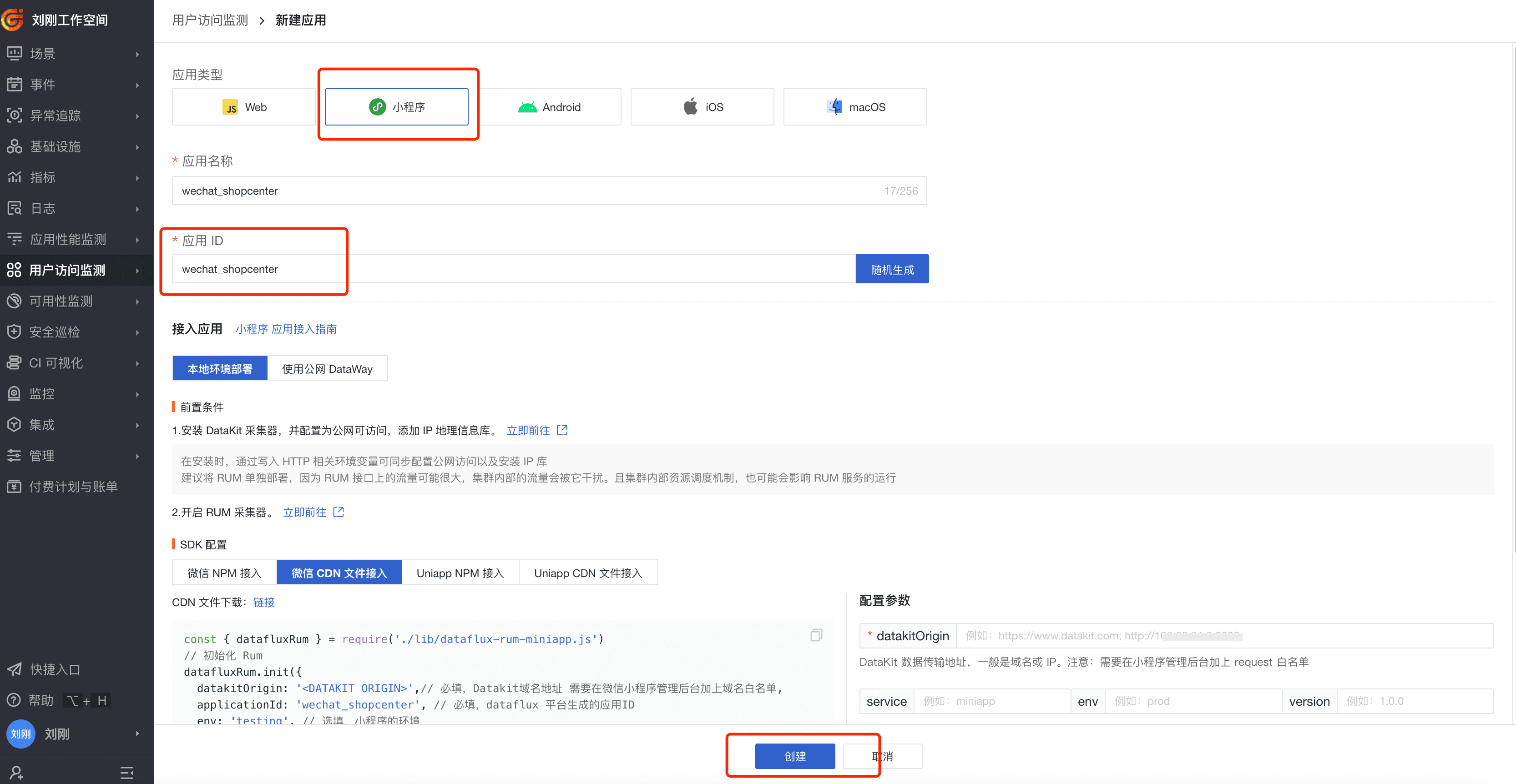Open 日志 from the sidebar
Image resolution: width=1516 pixels, height=784 pixels.
42,208
